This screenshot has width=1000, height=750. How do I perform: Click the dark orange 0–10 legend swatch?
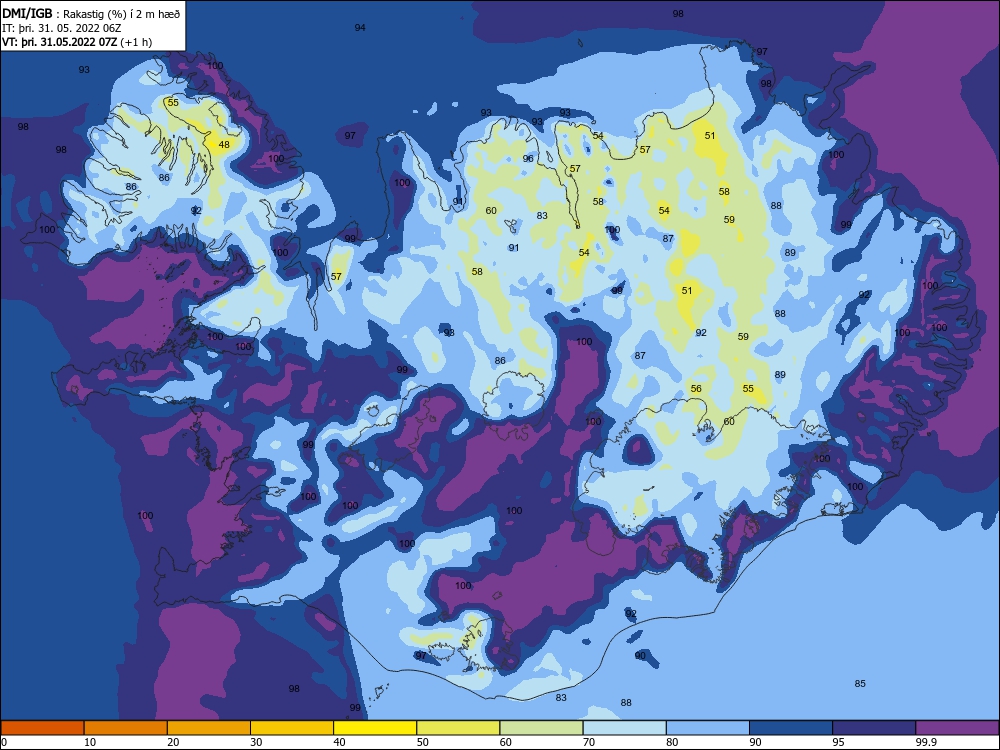42,728
